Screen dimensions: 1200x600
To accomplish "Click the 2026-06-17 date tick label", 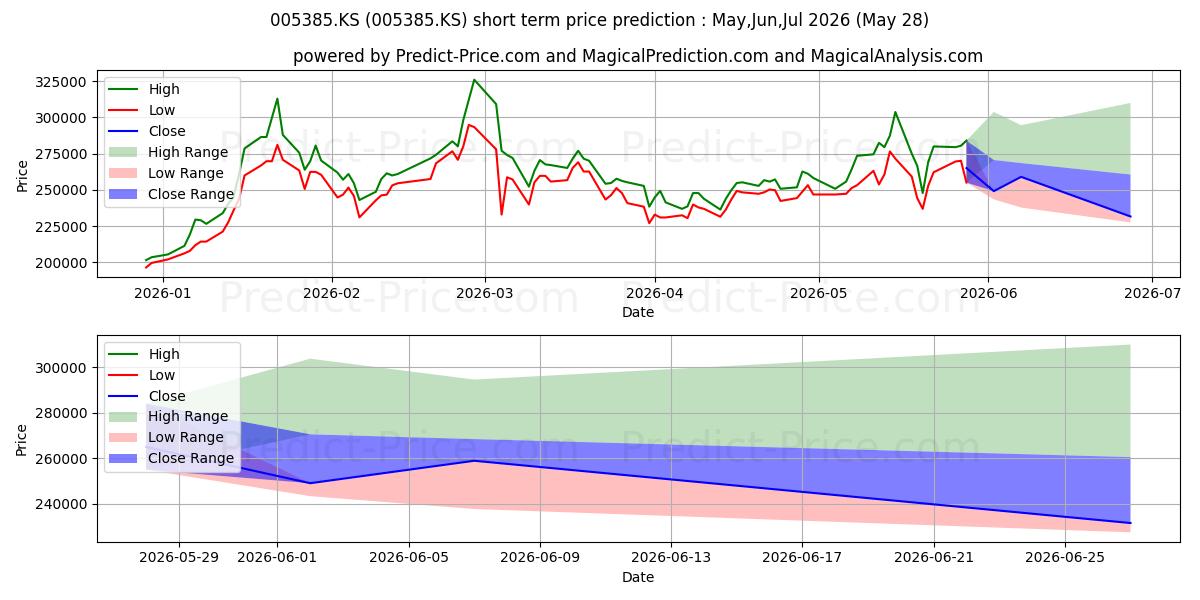I will [802, 559].
